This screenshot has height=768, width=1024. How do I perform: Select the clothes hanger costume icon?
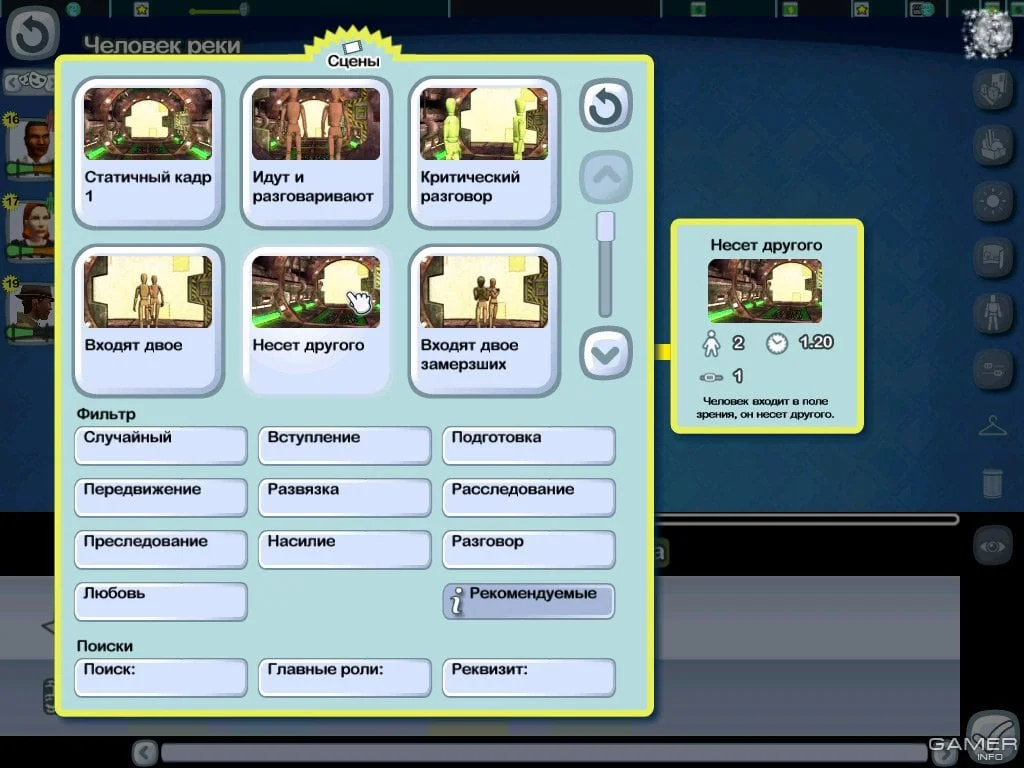[992, 428]
